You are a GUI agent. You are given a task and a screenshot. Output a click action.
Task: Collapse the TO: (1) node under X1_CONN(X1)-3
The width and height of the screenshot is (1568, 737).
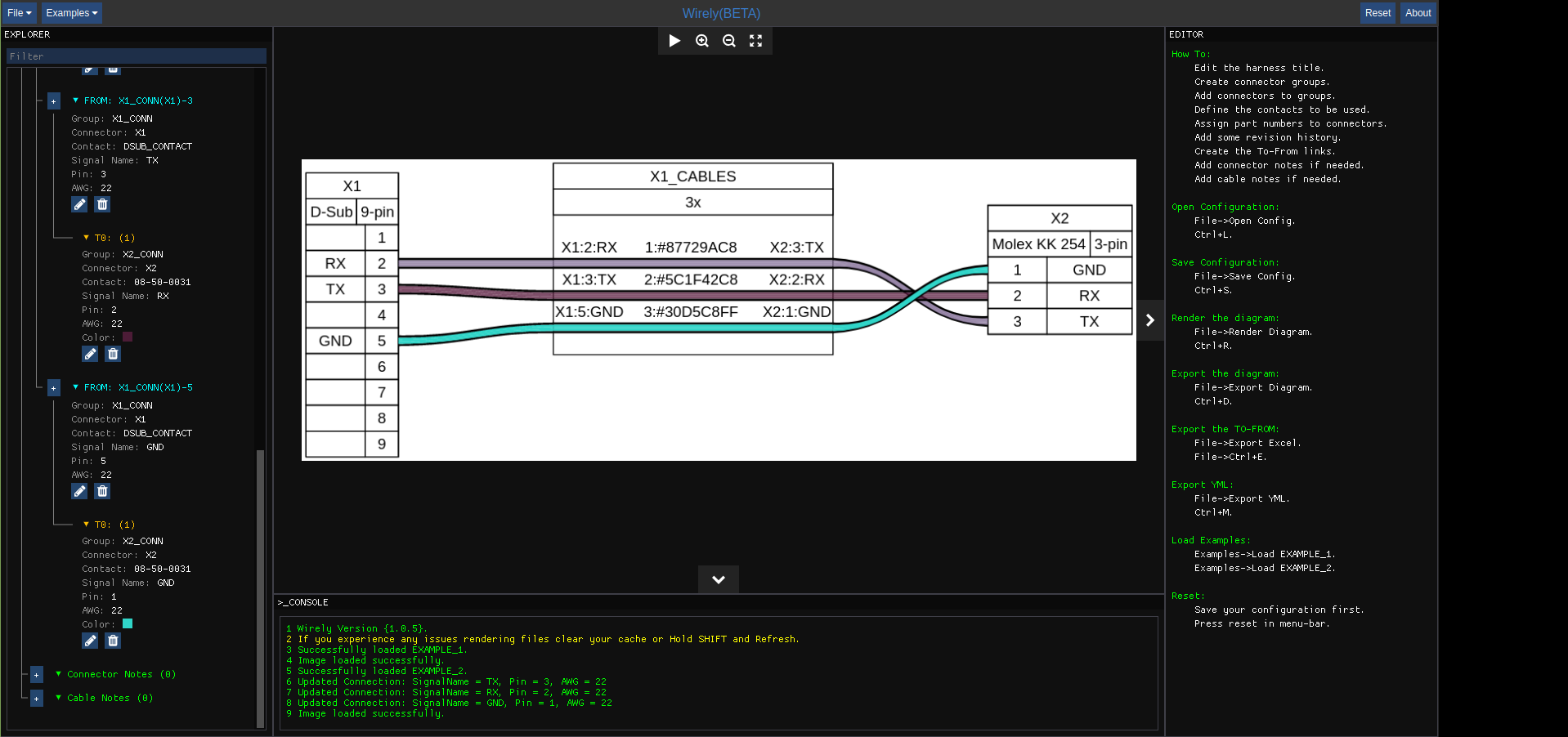click(86, 238)
